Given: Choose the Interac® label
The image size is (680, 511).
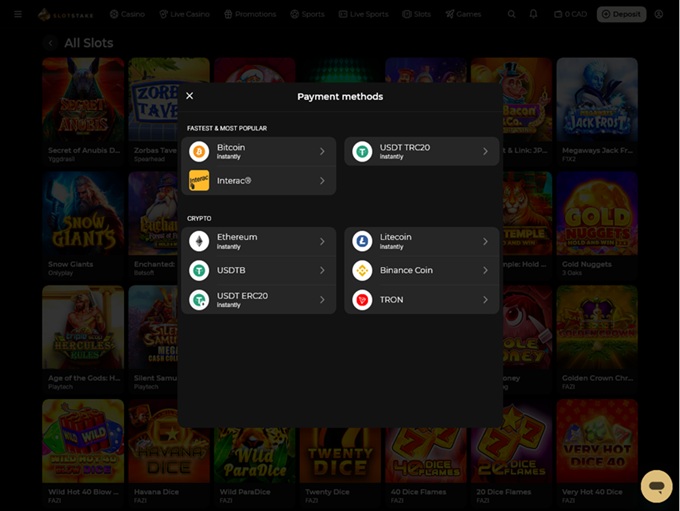Looking at the screenshot, I should [234, 180].
